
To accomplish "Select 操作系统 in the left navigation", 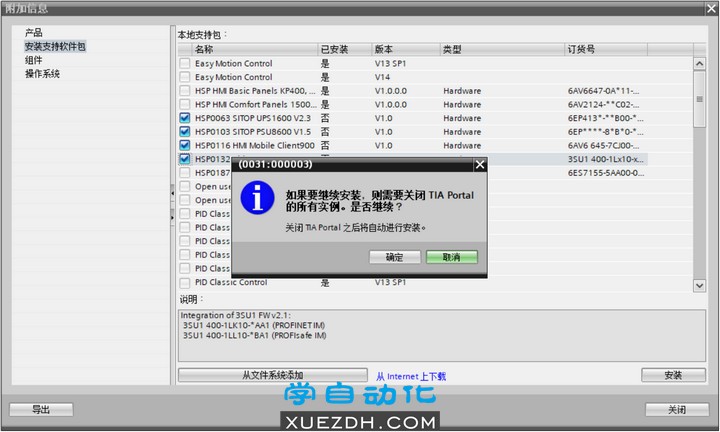I will click(42, 74).
